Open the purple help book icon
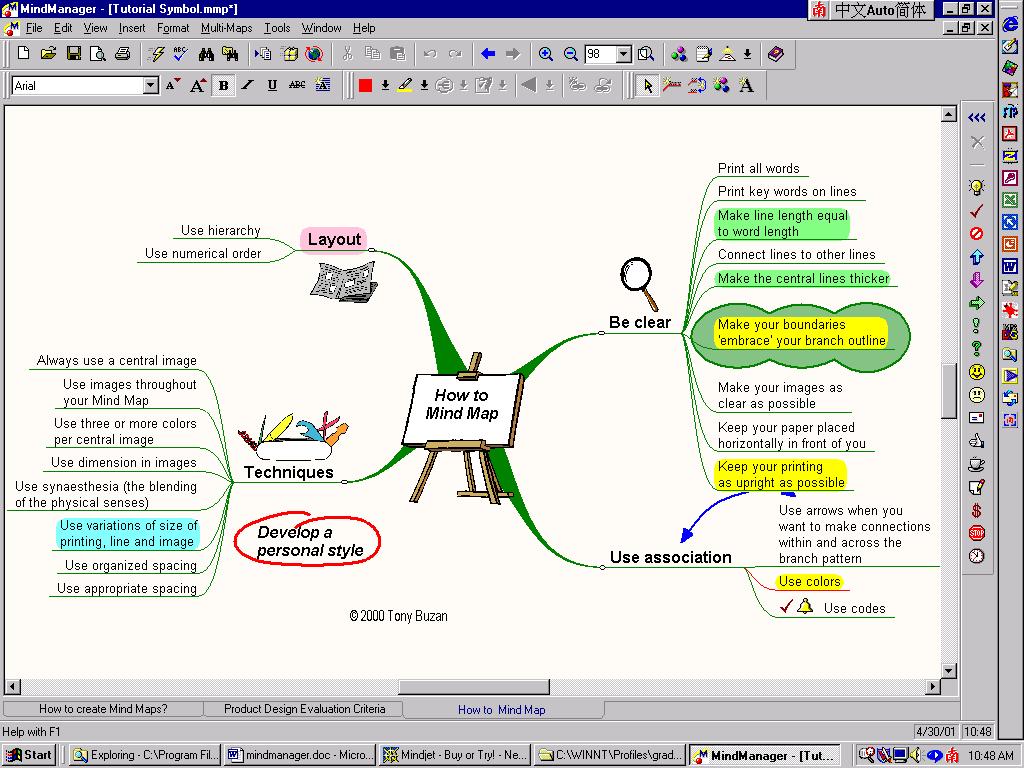This screenshot has height=768, width=1024. pyautogui.click(x=775, y=54)
